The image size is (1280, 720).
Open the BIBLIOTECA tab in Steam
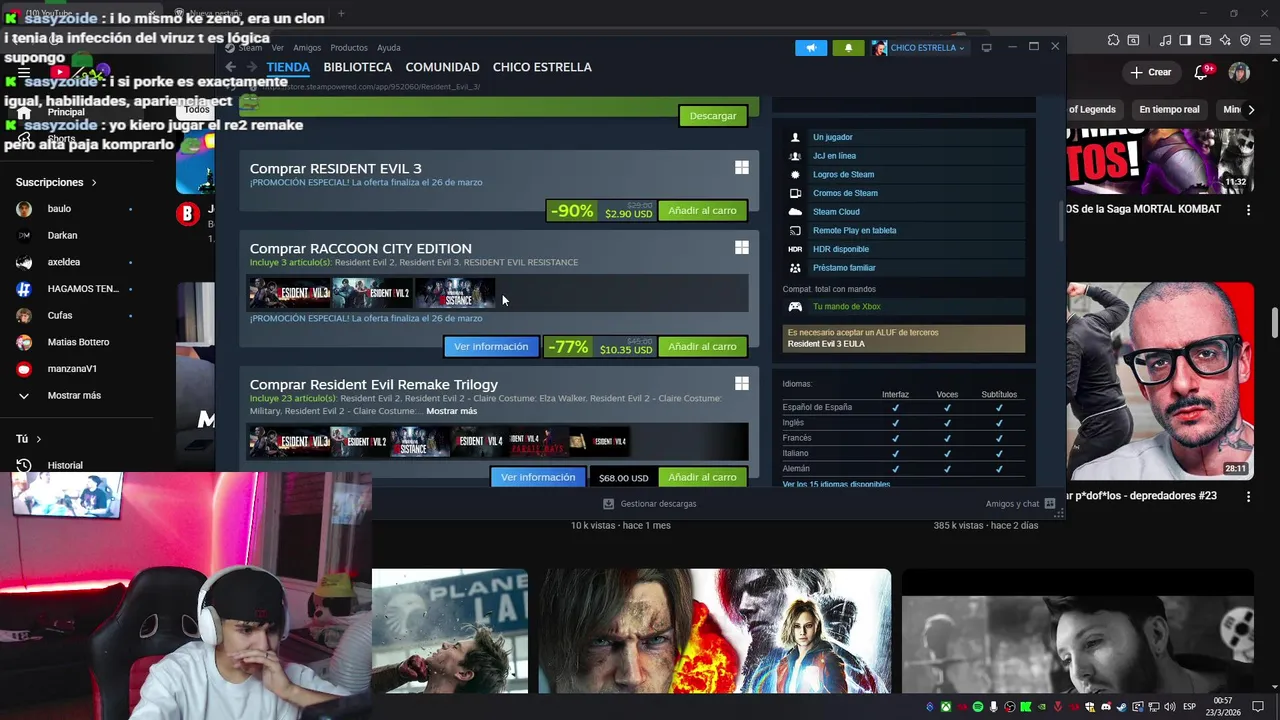[x=357, y=67]
